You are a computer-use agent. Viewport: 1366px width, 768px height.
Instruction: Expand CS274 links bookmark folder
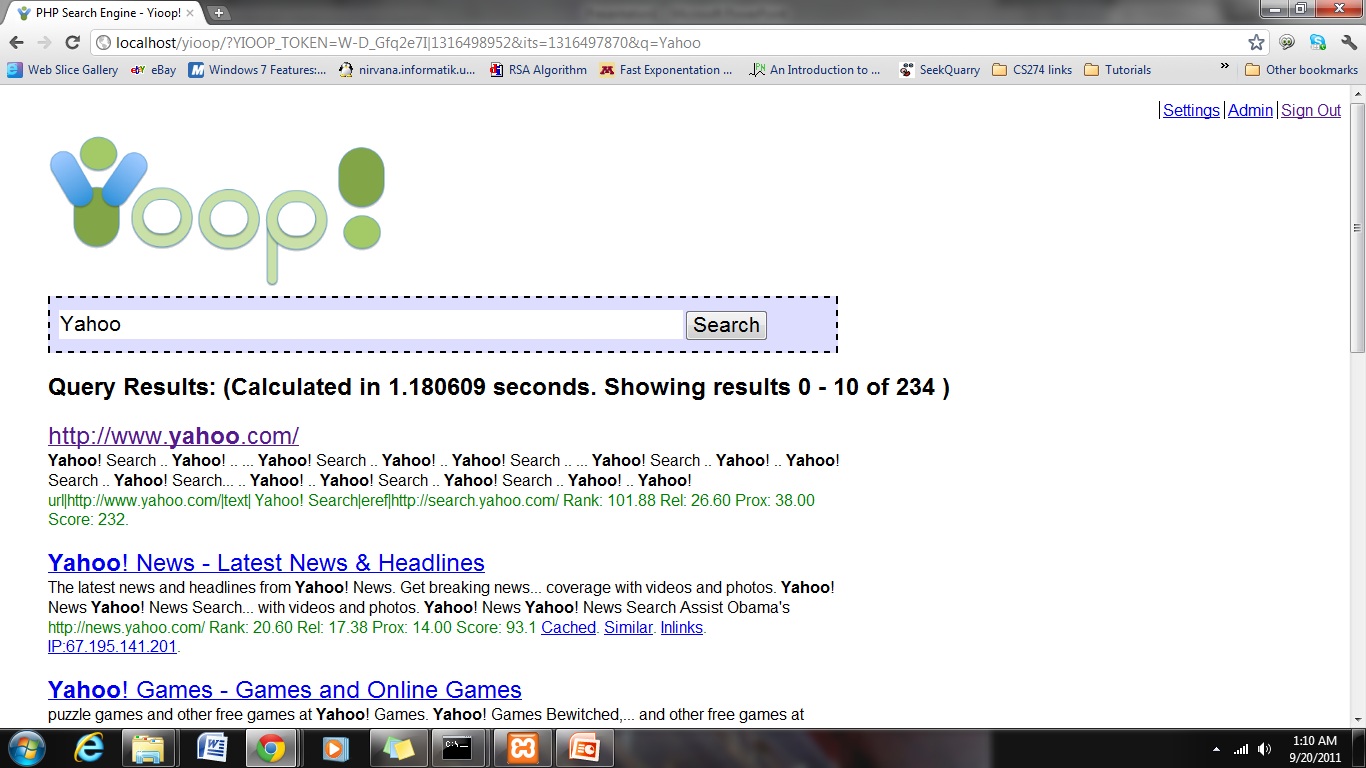pyautogui.click(x=1032, y=70)
